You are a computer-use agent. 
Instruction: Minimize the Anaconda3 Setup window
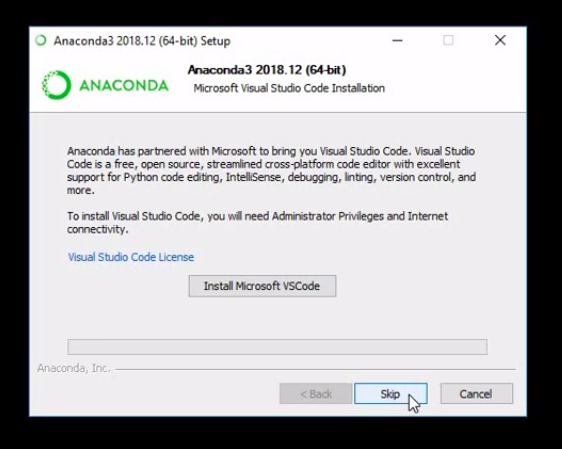[x=397, y=40]
